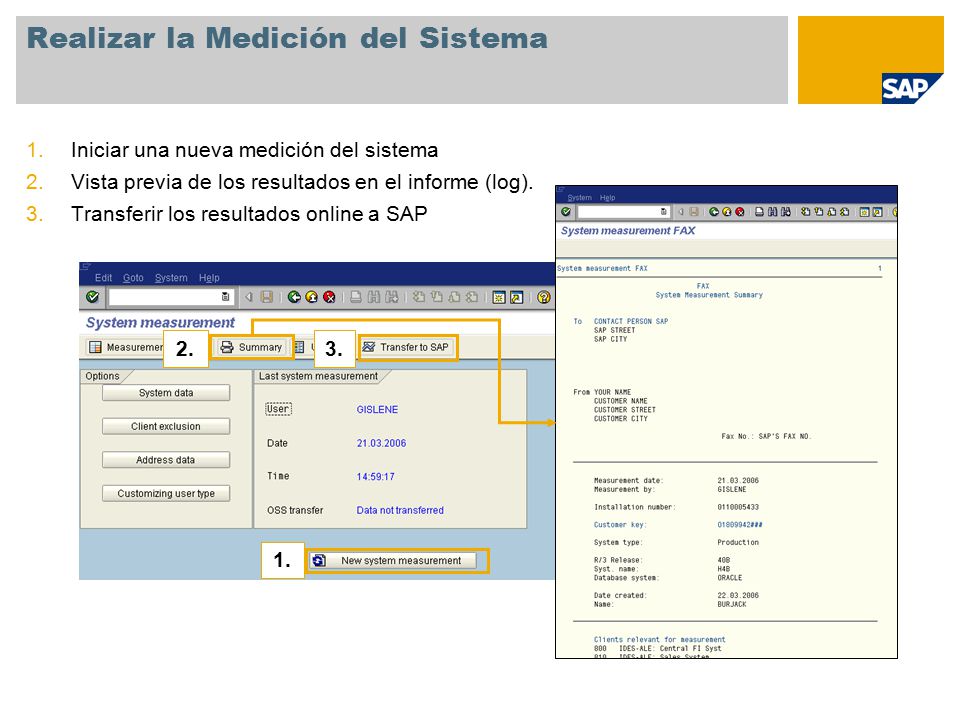Click the Customizing user type button
The width and height of the screenshot is (960, 720).
tap(166, 493)
